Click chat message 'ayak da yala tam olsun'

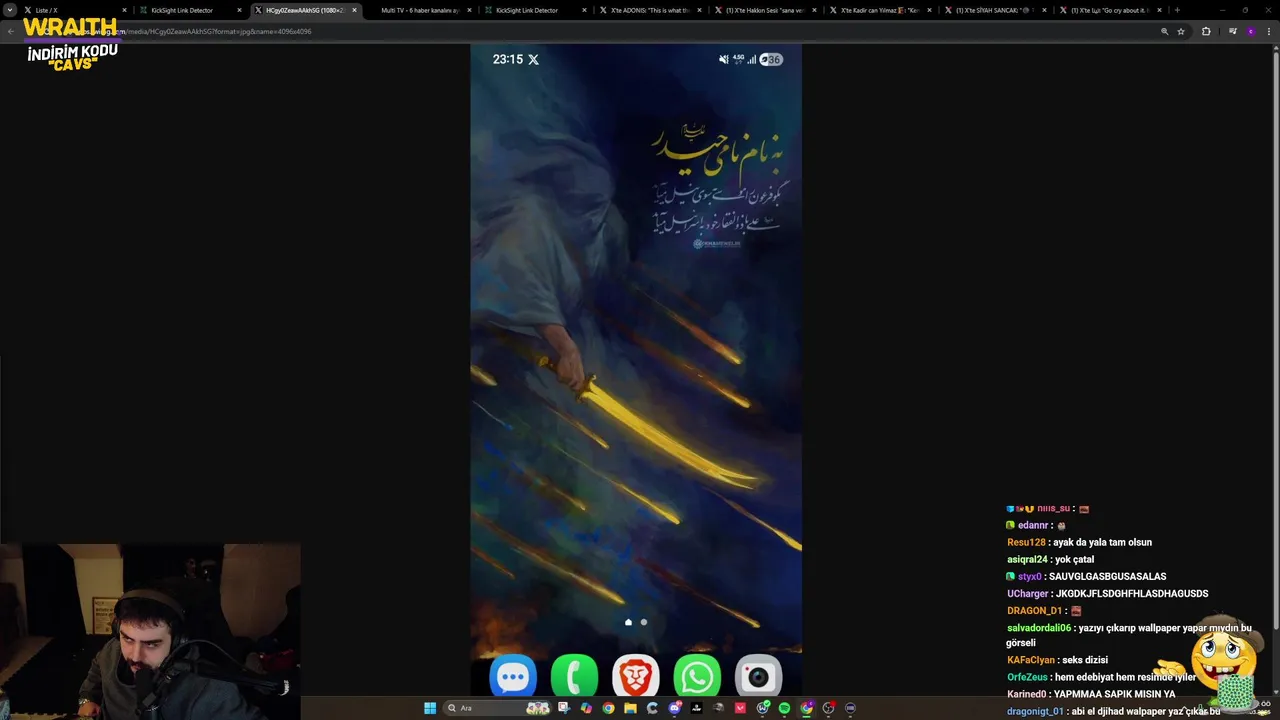[1102, 542]
